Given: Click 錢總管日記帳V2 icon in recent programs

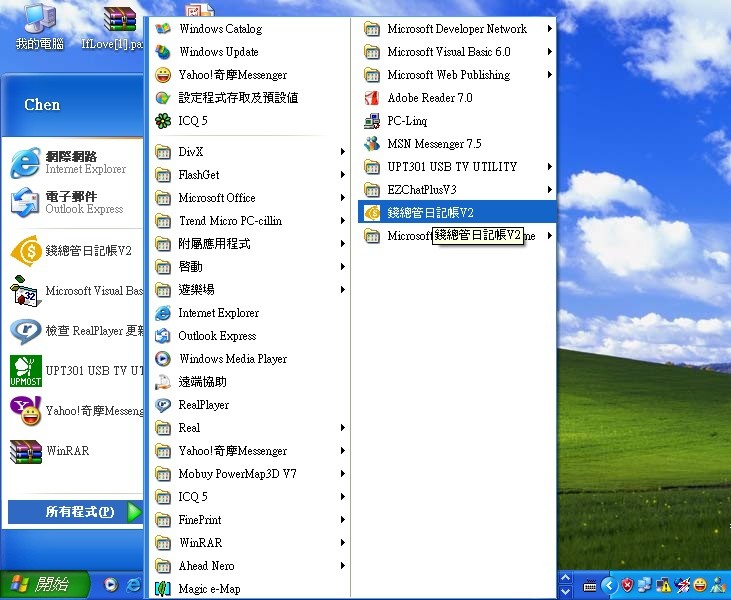Looking at the screenshot, I should pyautogui.click(x=26, y=251).
